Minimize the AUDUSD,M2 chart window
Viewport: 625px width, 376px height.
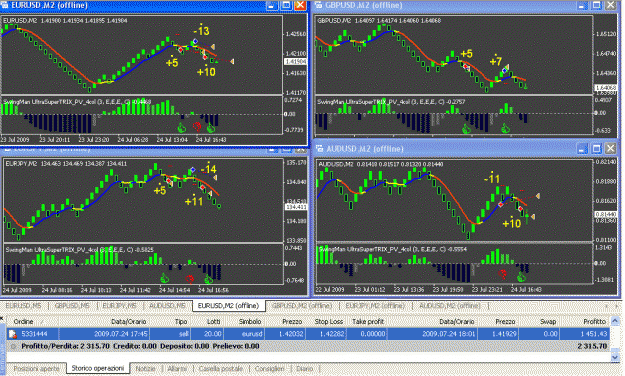pos(582,149)
